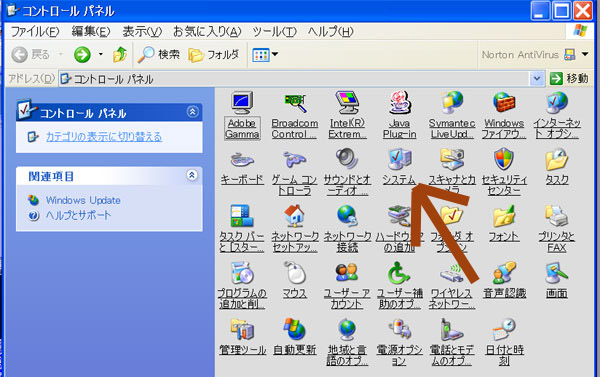Screen dimensions: 600x377
Task: Open the Edit (編集) menu
Action: coord(91,31)
